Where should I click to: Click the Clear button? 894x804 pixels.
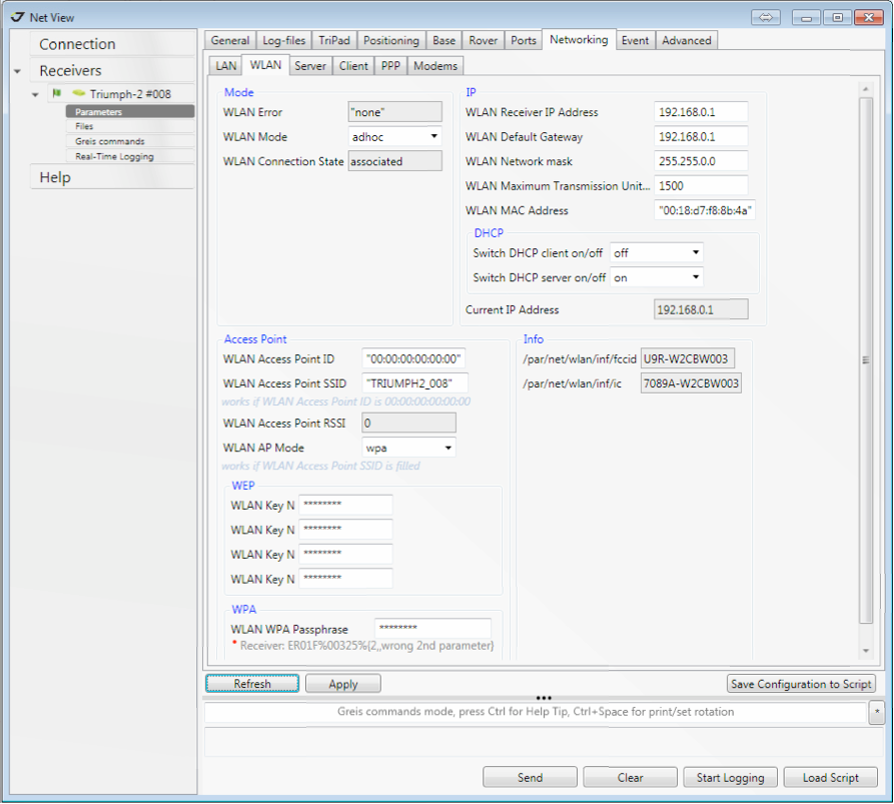(x=630, y=777)
